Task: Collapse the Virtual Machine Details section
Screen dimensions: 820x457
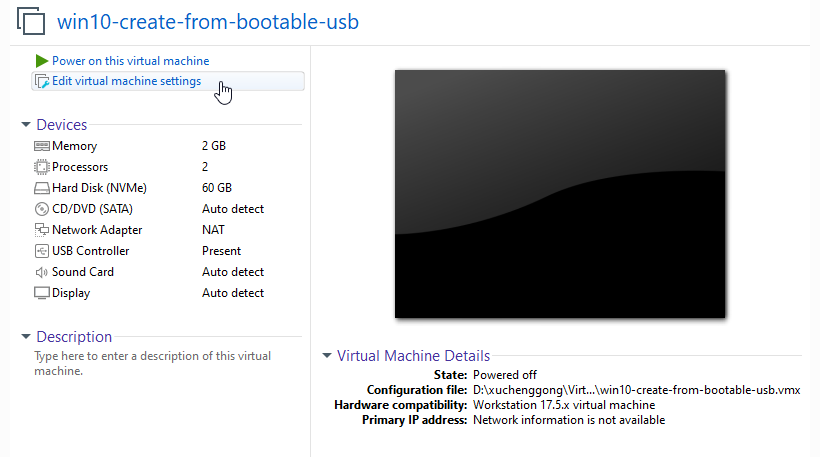Action: [327, 356]
